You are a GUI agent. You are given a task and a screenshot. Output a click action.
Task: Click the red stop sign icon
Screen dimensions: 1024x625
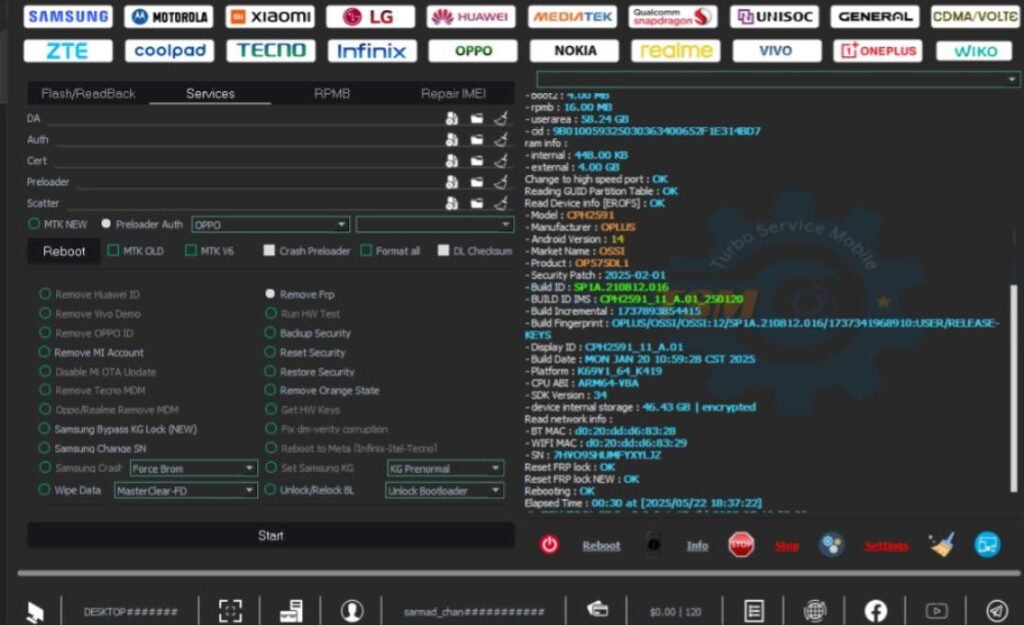point(741,544)
